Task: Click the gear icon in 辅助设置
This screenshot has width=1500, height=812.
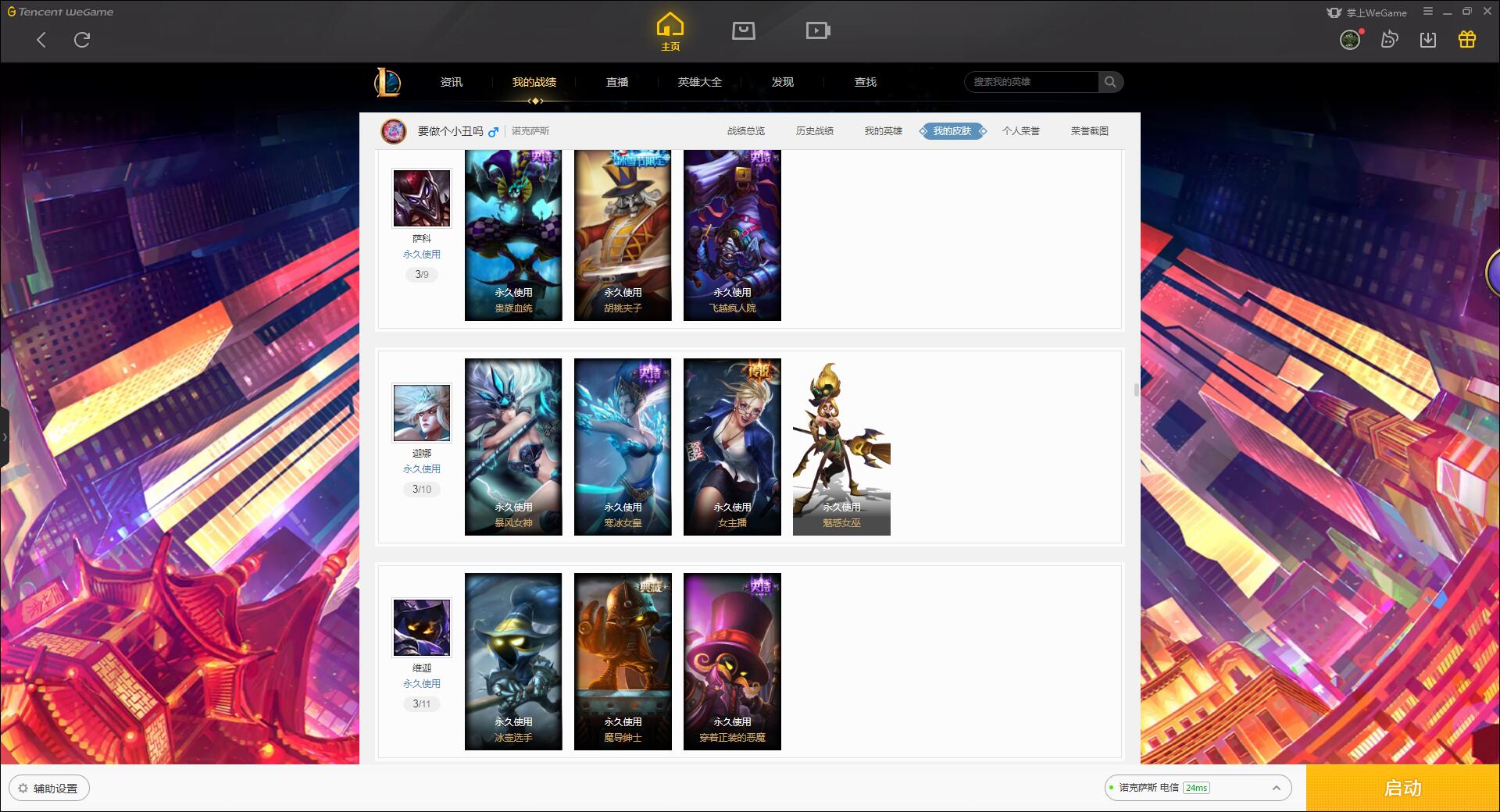Action: point(23,788)
